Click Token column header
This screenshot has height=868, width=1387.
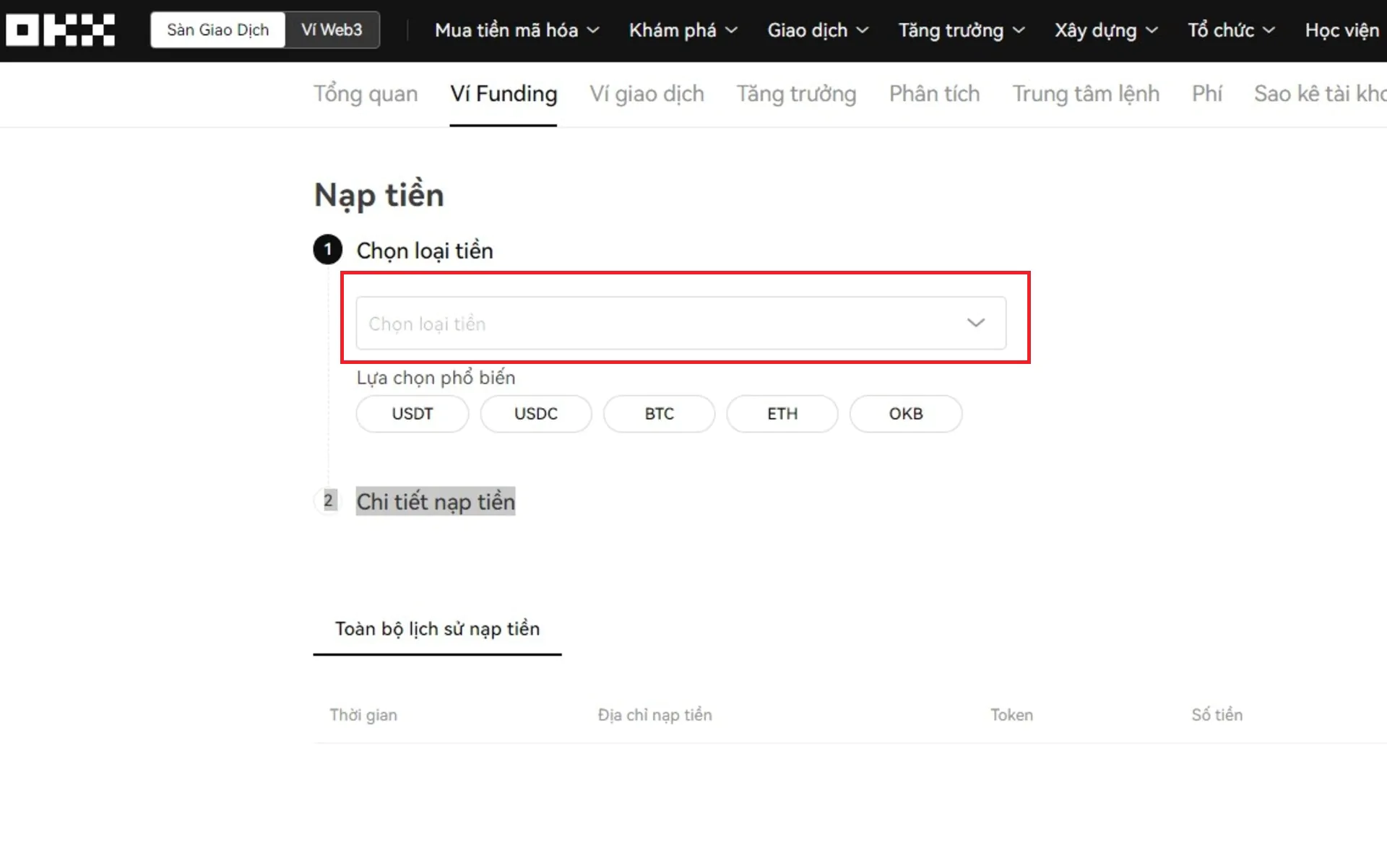1011,715
